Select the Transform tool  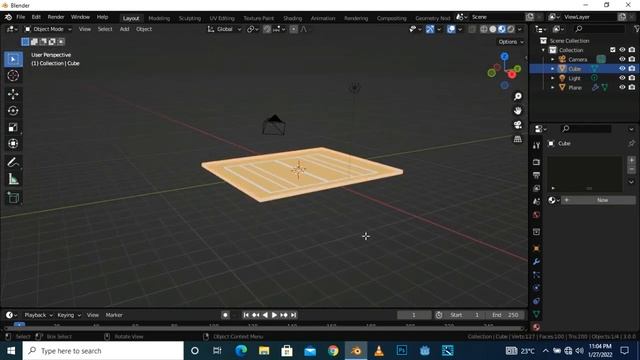coord(13,144)
